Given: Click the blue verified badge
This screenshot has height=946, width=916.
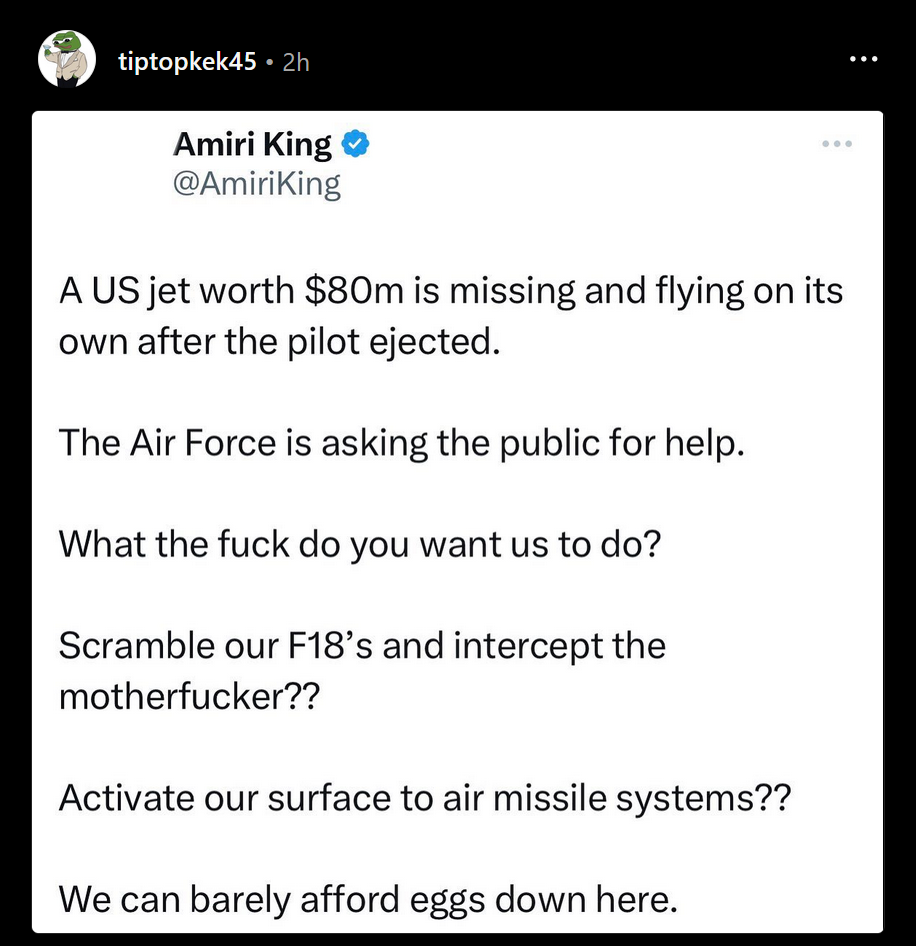Looking at the screenshot, I should tap(356, 146).
